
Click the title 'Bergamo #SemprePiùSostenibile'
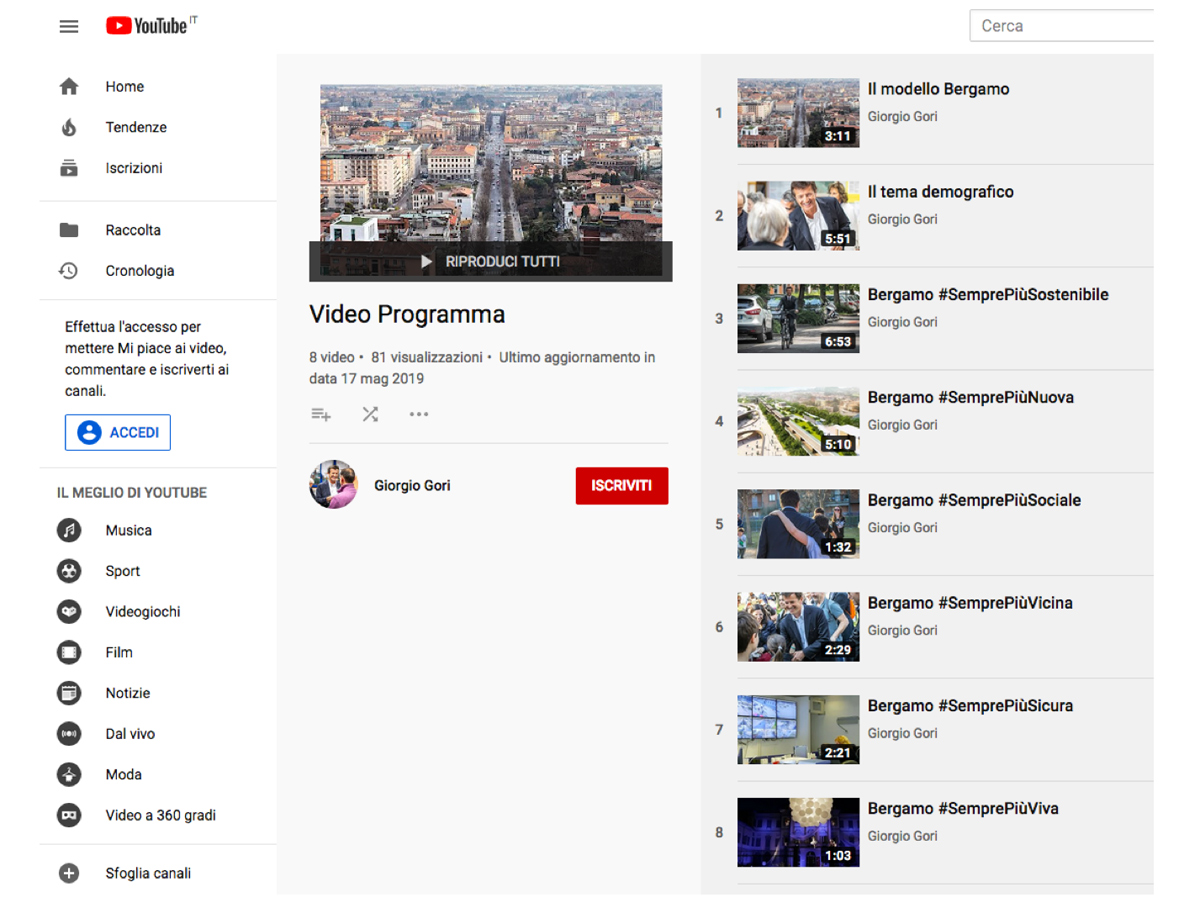[988, 295]
